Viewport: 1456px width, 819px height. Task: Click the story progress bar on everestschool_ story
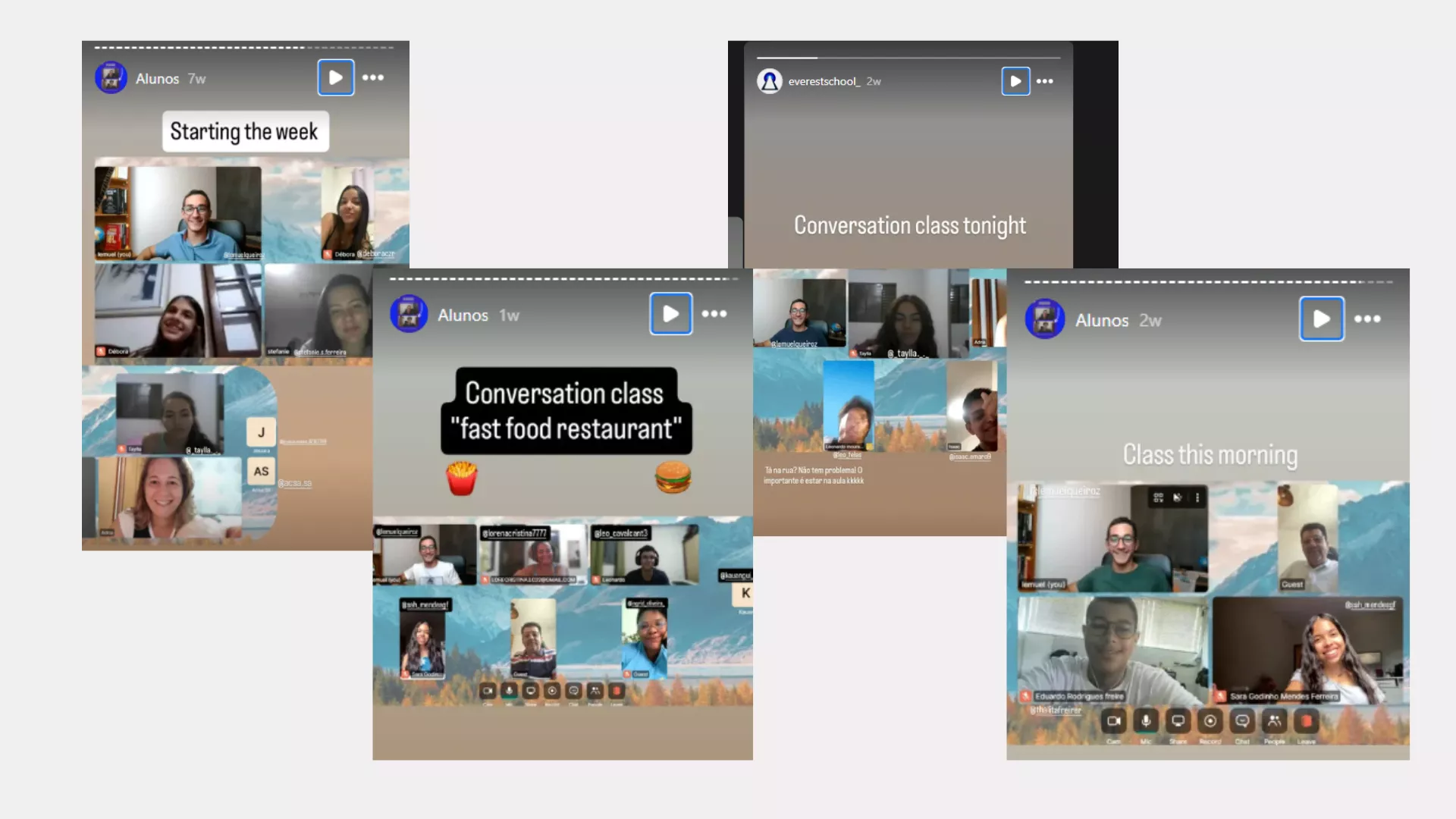(908, 58)
